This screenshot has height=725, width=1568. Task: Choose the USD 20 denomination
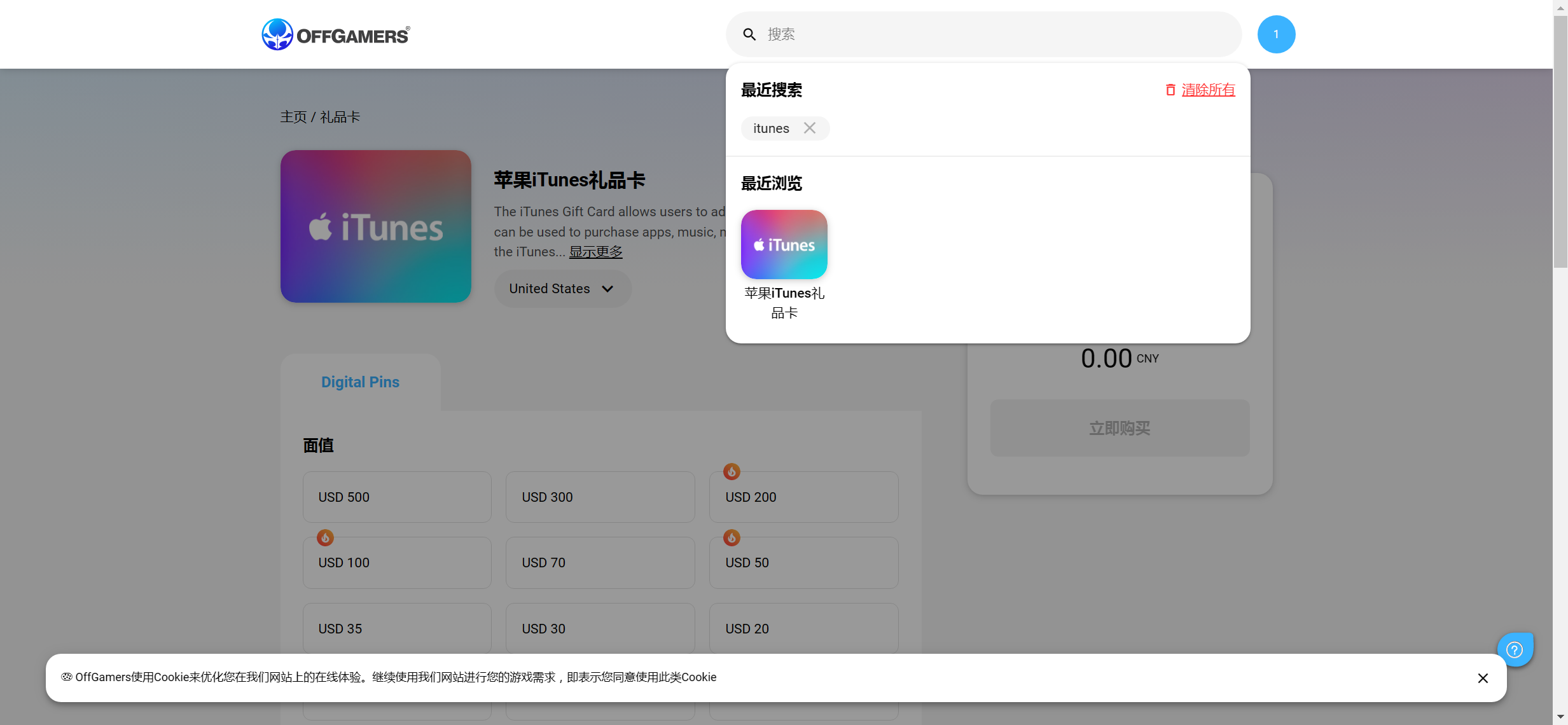tap(803, 628)
